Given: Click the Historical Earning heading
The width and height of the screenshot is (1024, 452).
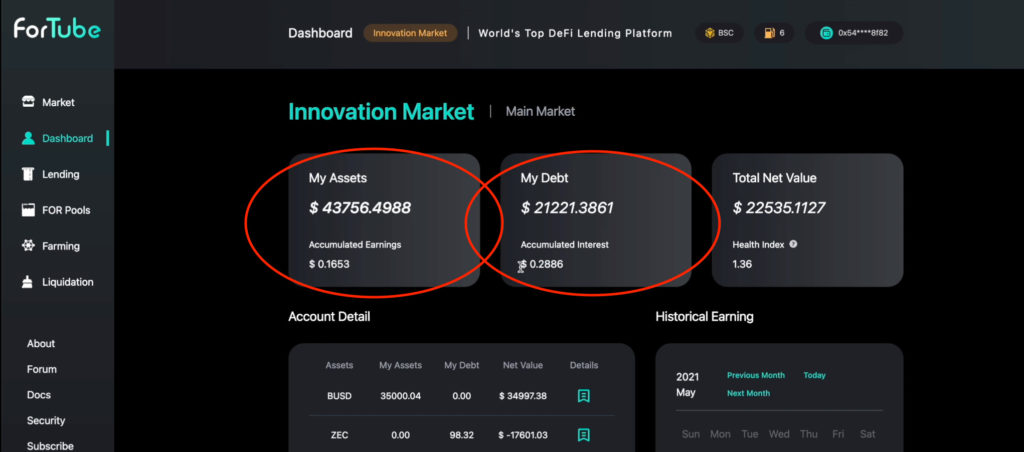Looking at the screenshot, I should click(x=704, y=316).
